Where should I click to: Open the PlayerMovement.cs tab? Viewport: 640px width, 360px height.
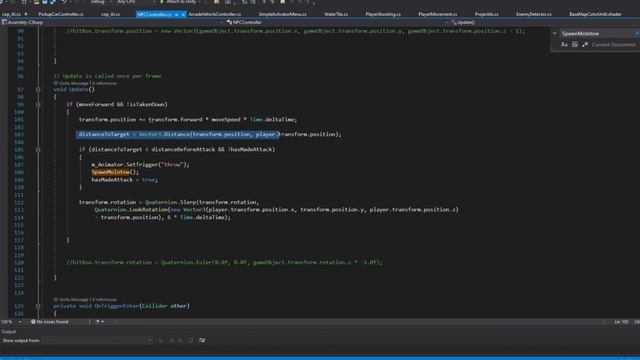(438, 14)
